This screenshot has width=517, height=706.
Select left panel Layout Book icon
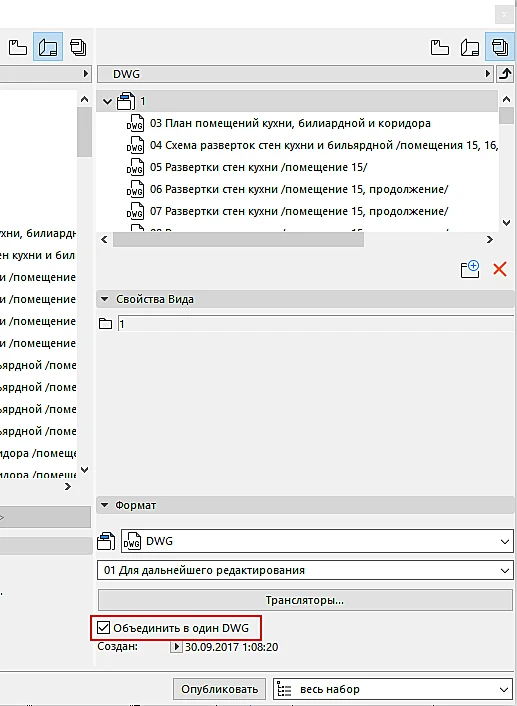(x=48, y=47)
